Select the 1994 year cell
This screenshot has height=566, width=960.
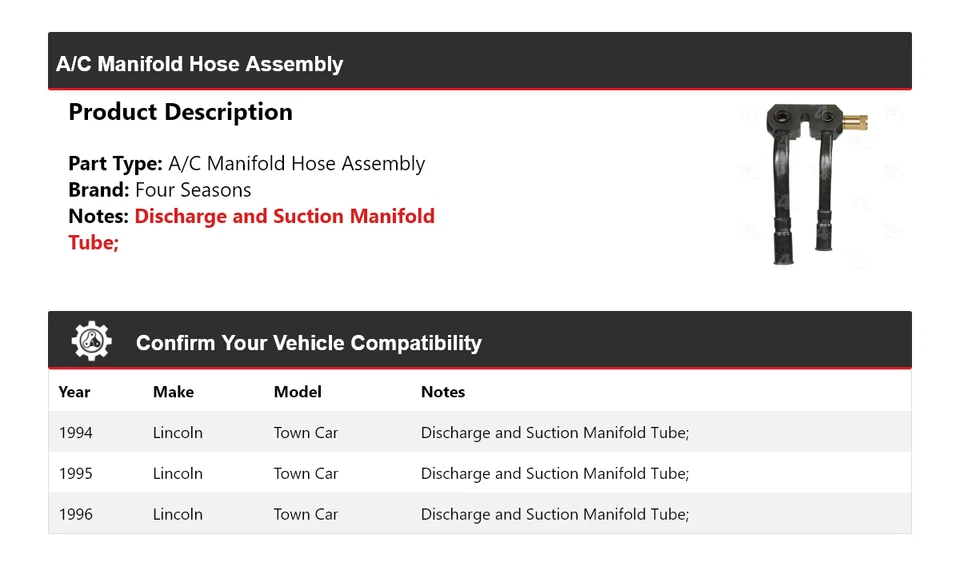click(x=76, y=433)
